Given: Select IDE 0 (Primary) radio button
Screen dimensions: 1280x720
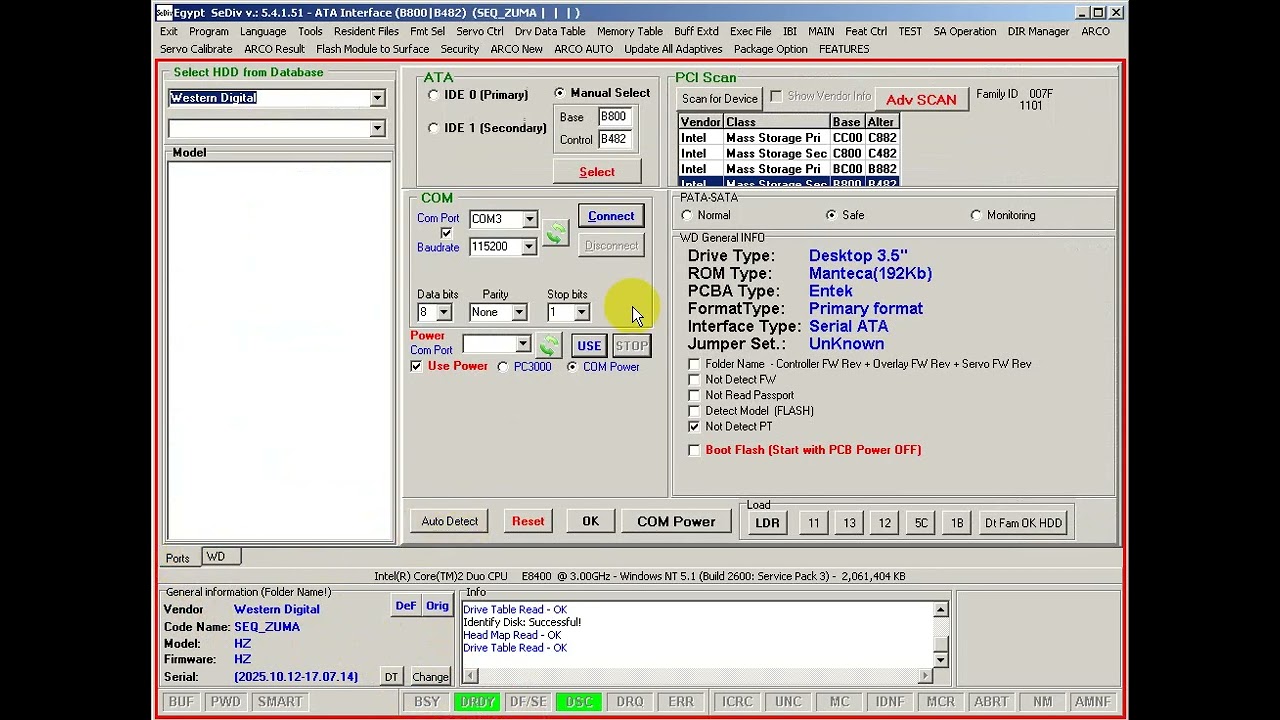Looking at the screenshot, I should [434, 95].
